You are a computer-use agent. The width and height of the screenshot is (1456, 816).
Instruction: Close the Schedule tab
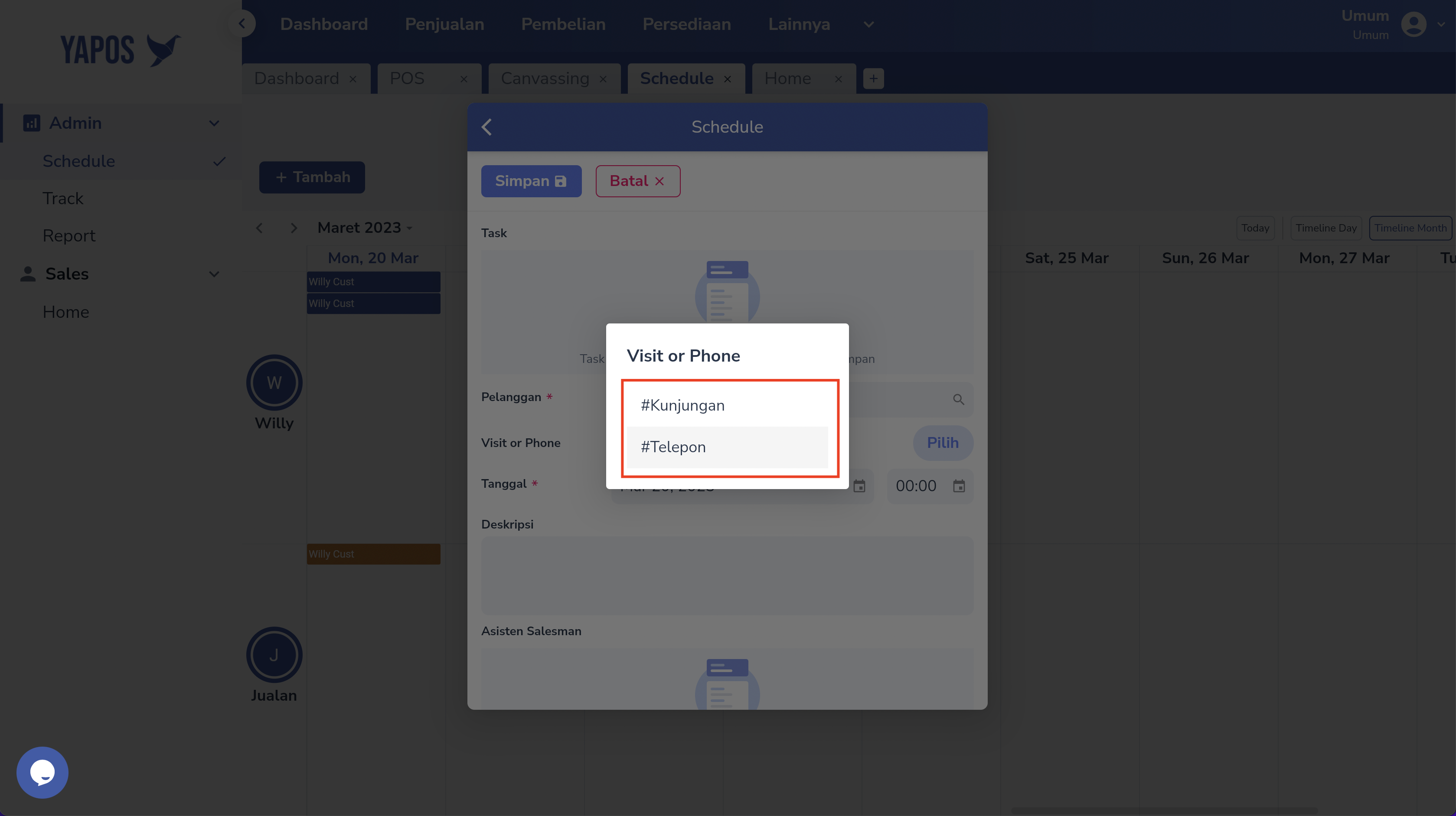click(728, 79)
